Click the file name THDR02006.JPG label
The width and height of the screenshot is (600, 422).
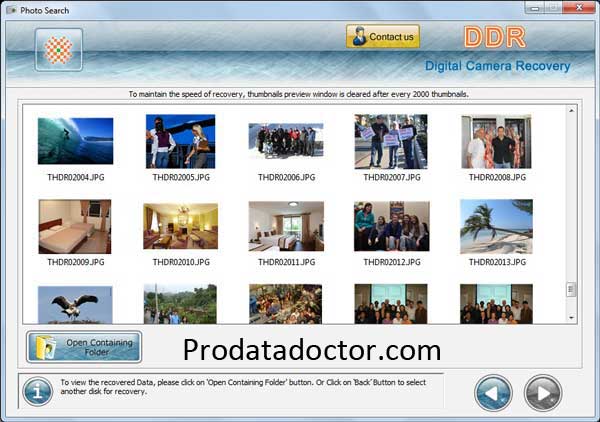[x=287, y=177]
